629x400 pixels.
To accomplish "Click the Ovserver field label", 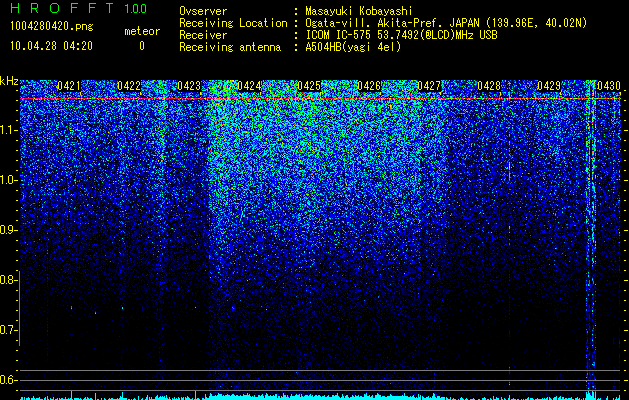I will [x=203, y=12].
